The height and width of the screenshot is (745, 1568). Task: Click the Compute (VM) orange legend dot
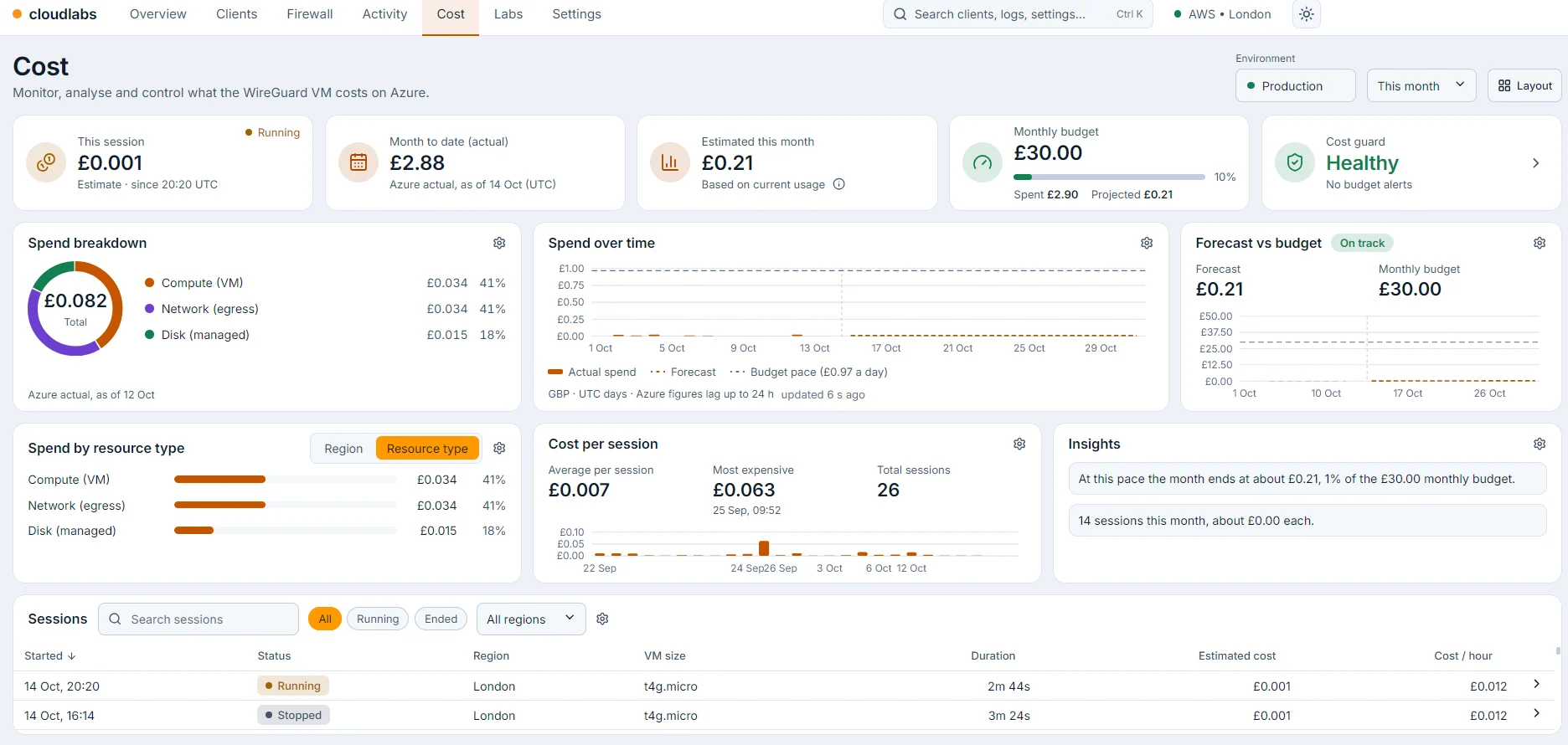pyautogui.click(x=149, y=283)
